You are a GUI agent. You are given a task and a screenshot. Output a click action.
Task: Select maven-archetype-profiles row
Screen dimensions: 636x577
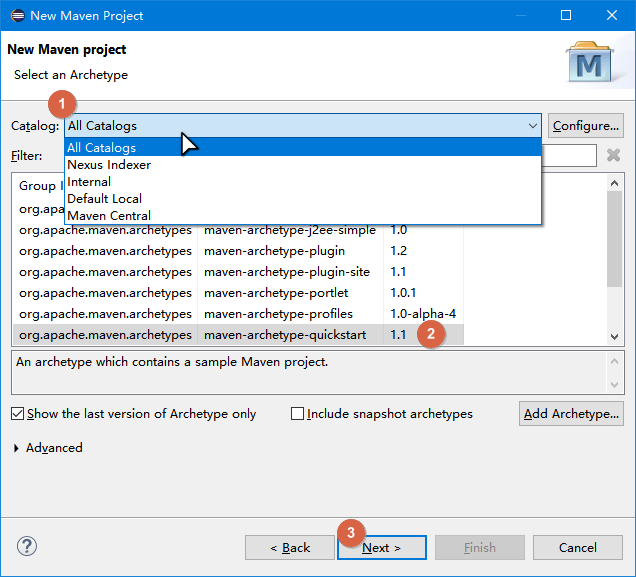coord(238,314)
